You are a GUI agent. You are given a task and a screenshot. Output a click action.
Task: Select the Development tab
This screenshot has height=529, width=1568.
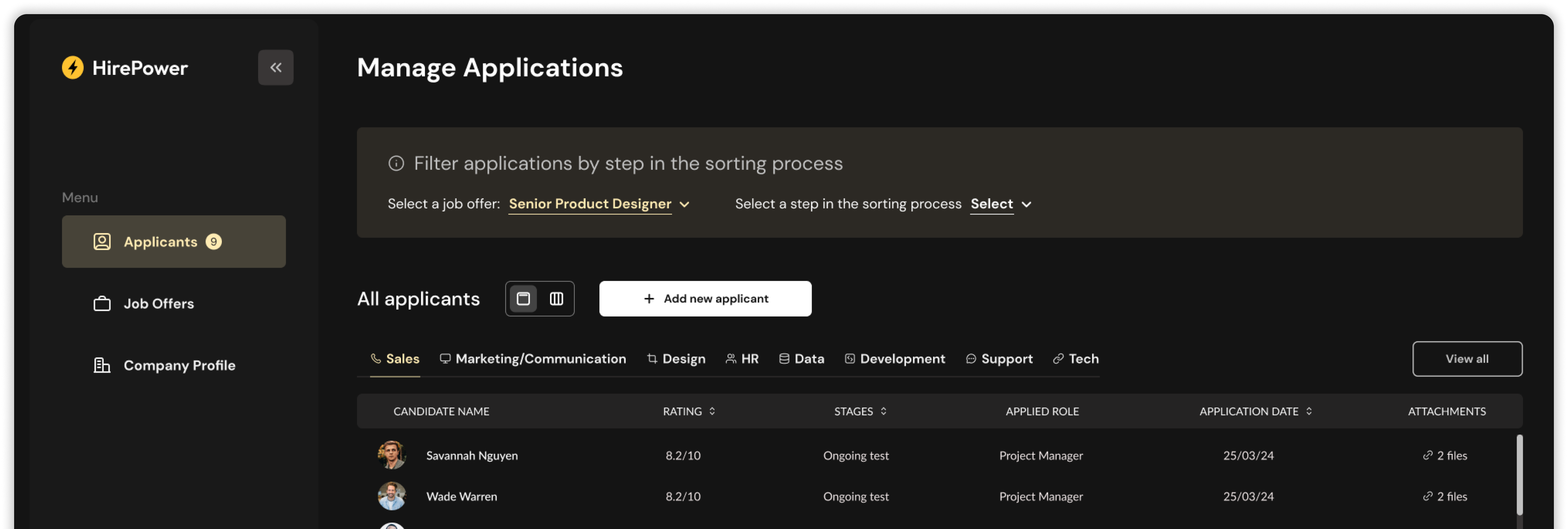click(895, 359)
